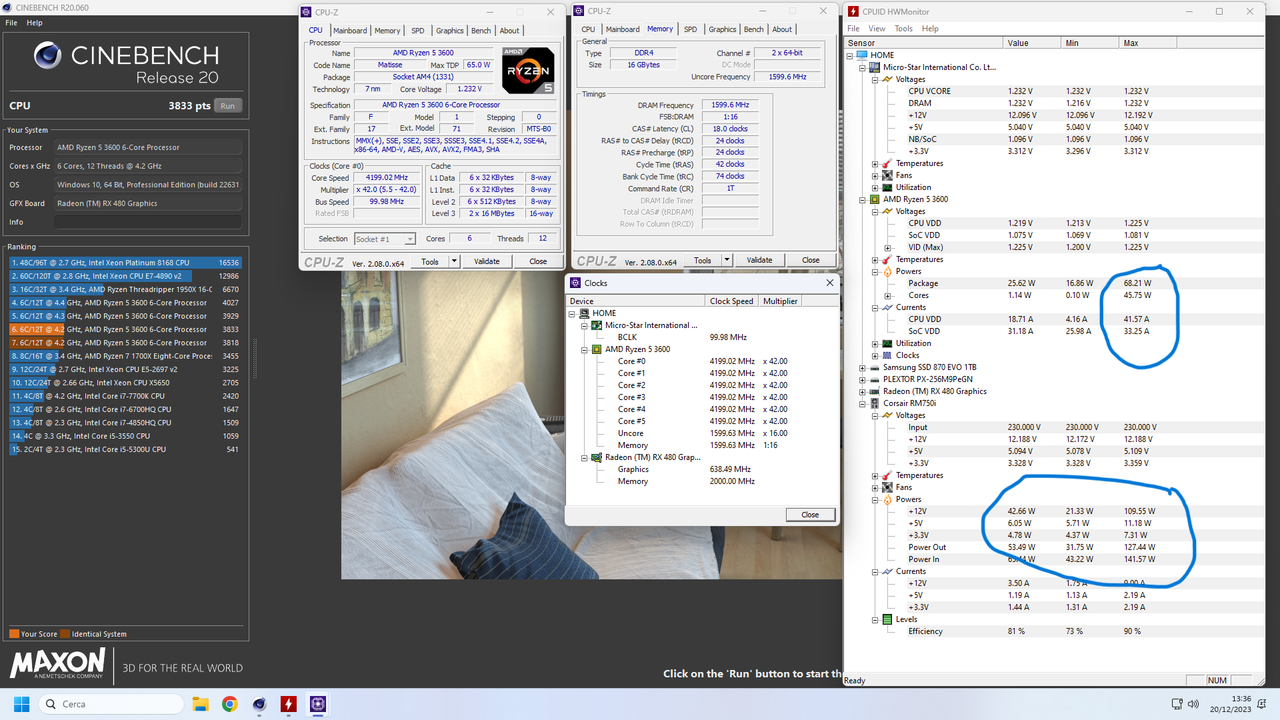Open Google Chrome from the taskbar

tap(229, 704)
